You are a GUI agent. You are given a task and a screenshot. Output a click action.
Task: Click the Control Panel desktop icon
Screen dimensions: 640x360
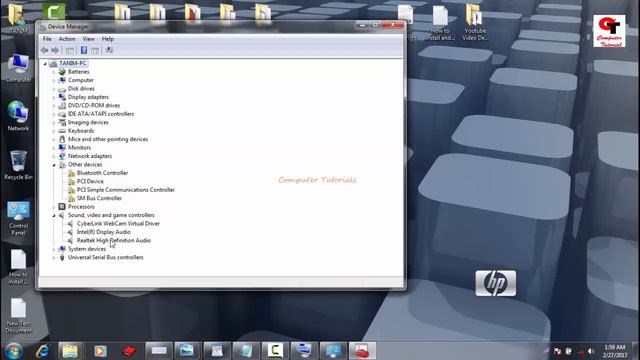coord(18,218)
